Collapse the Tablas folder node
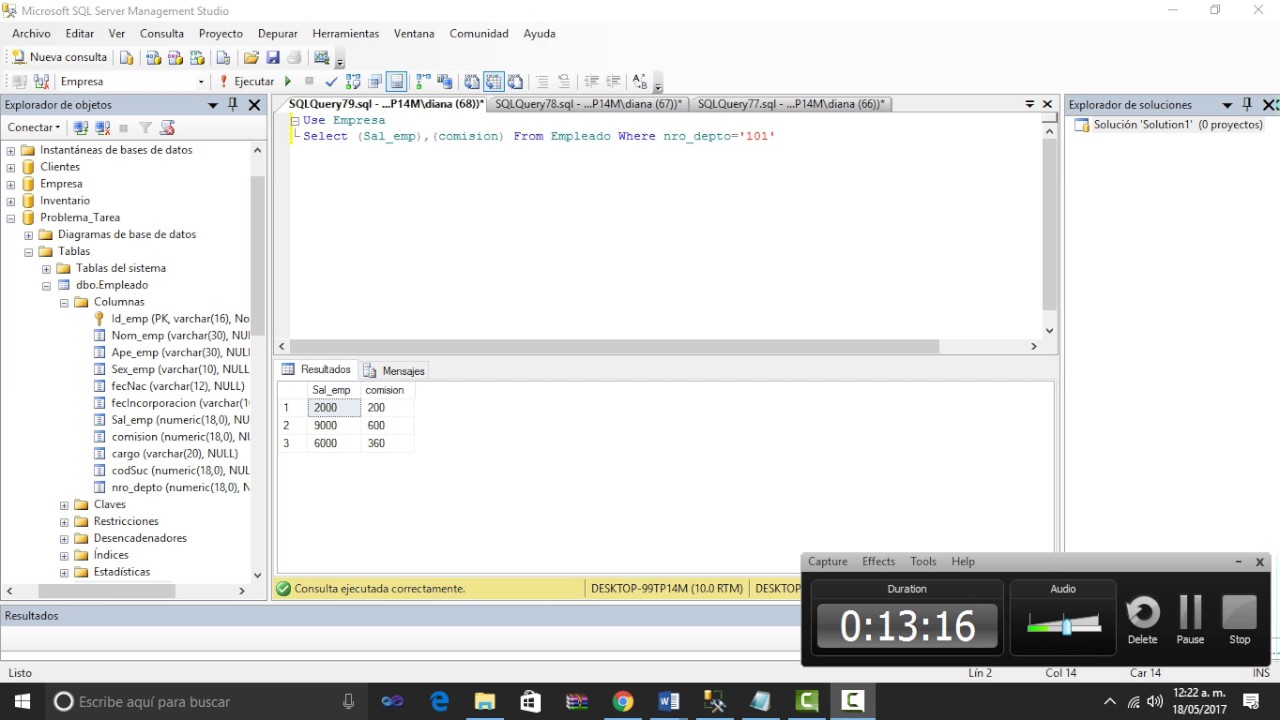1280x720 pixels. 29,252
